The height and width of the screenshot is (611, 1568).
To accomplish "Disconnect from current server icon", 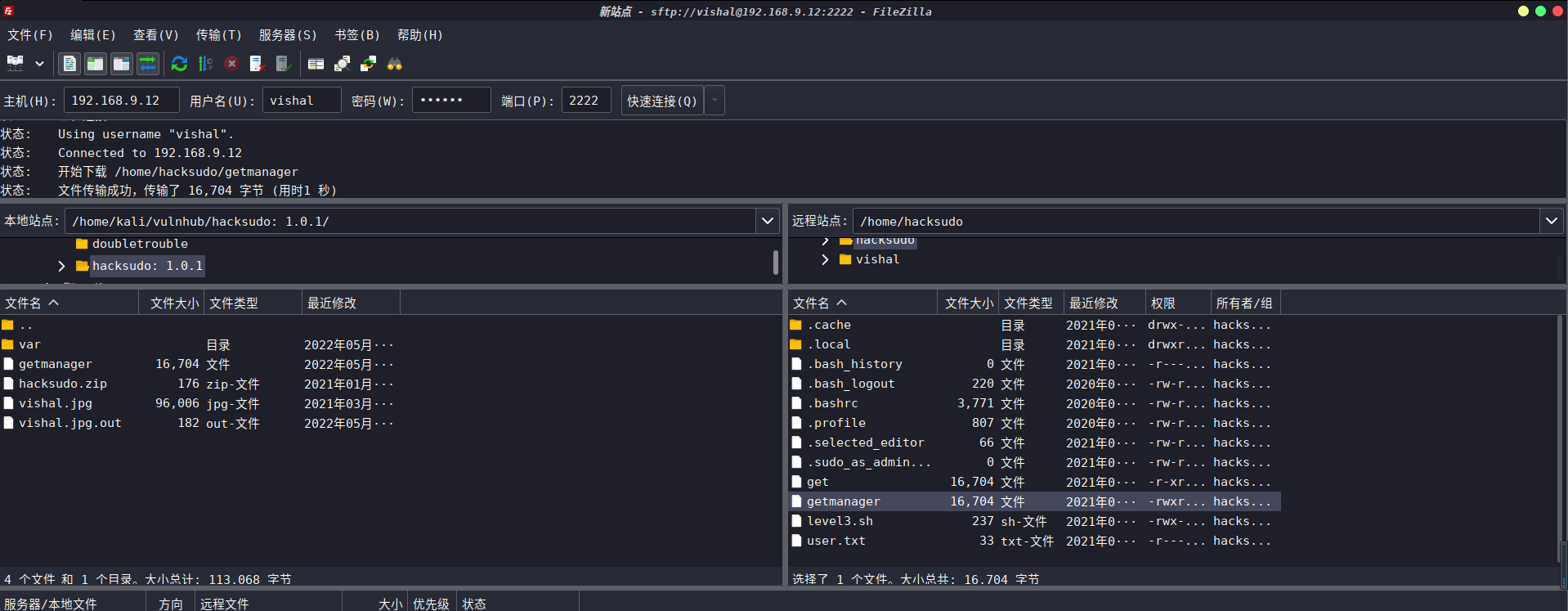I will (x=258, y=63).
